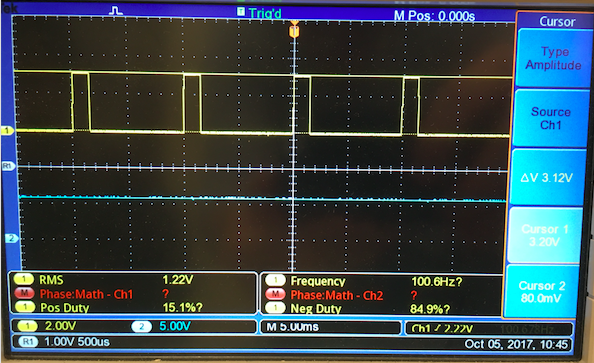Click the R1 reference waveform marker
The width and height of the screenshot is (594, 363).
[x=8, y=166]
